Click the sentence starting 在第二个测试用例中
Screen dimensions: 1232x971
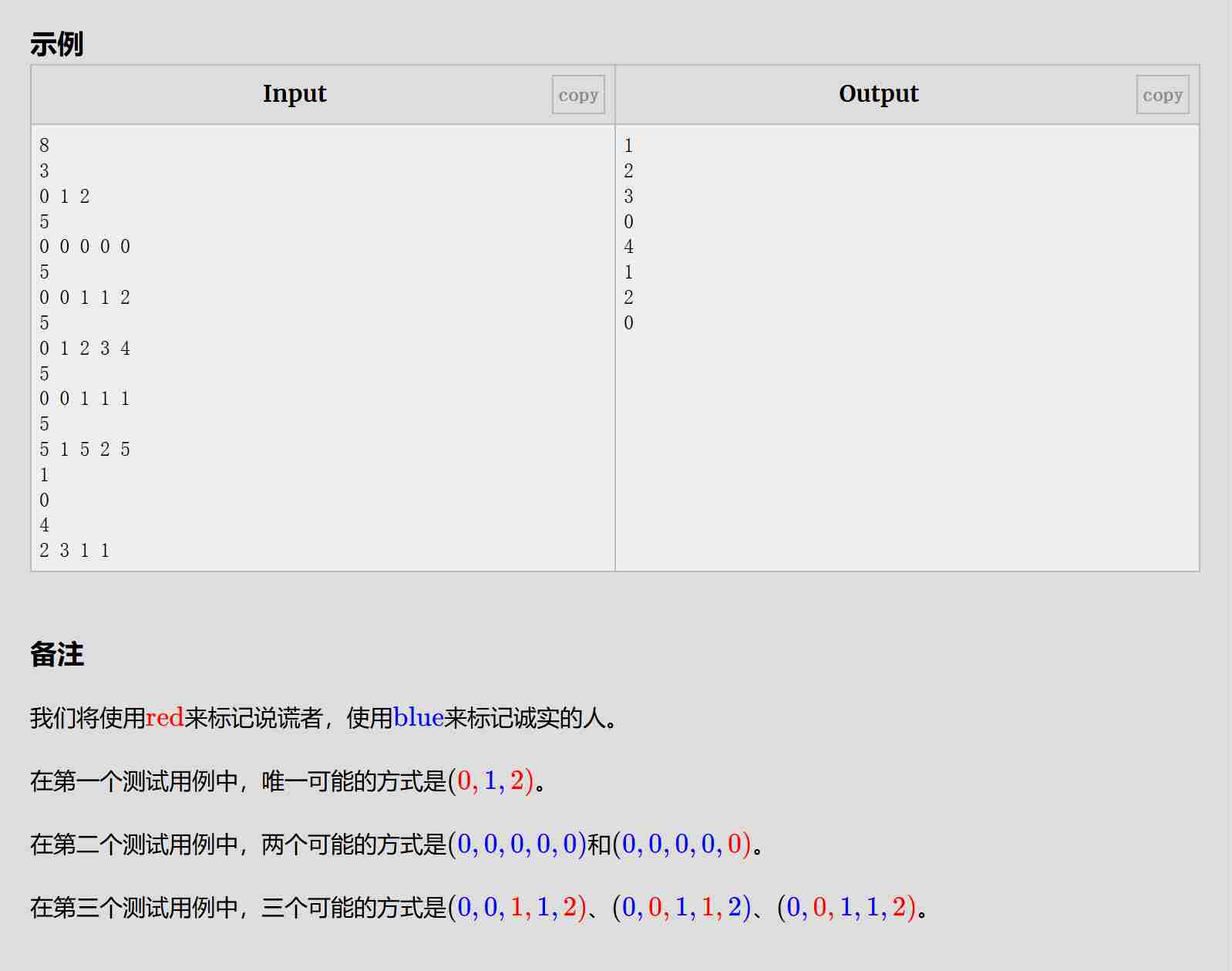pyautogui.click(x=396, y=844)
